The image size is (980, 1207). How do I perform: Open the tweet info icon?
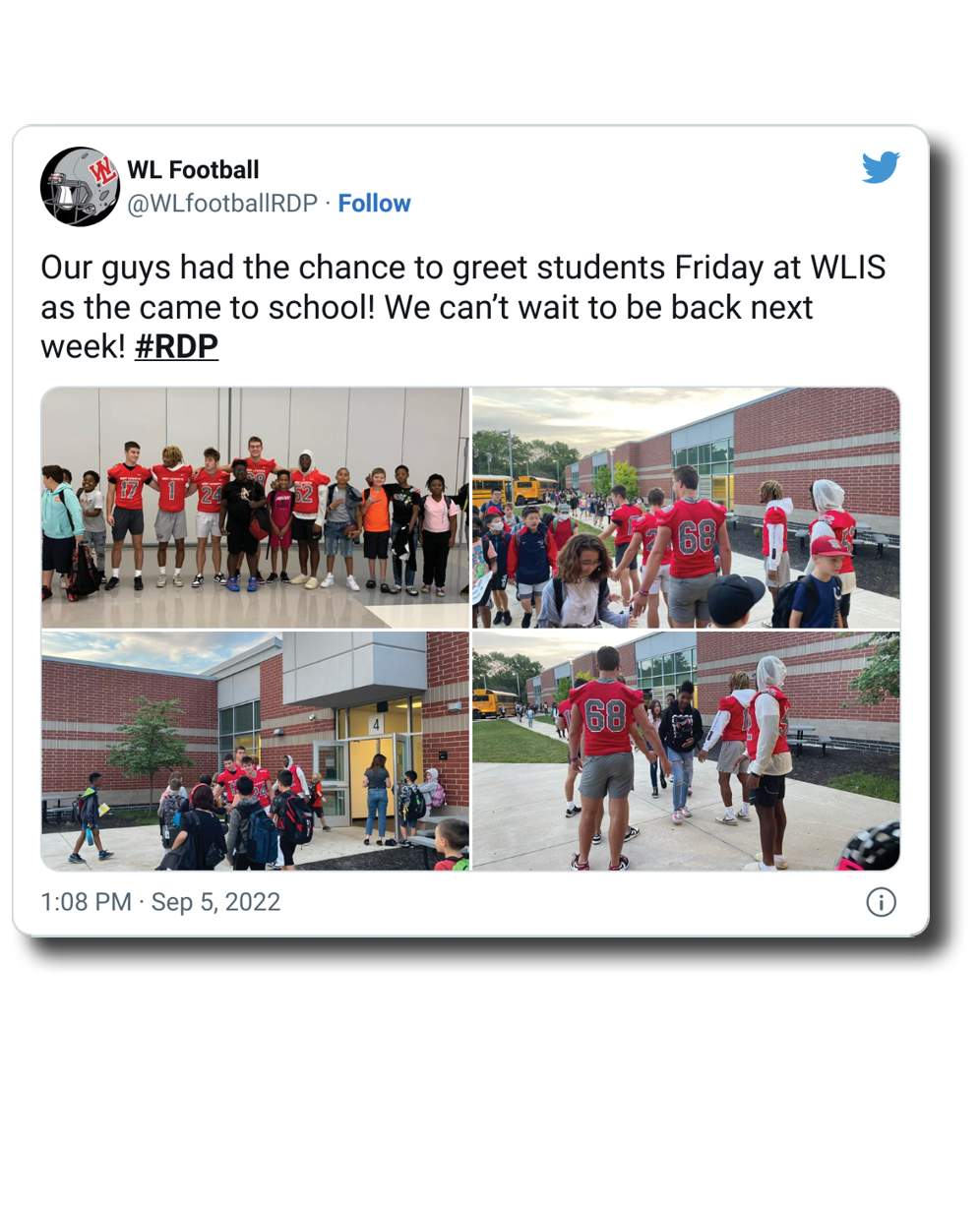coord(881,902)
